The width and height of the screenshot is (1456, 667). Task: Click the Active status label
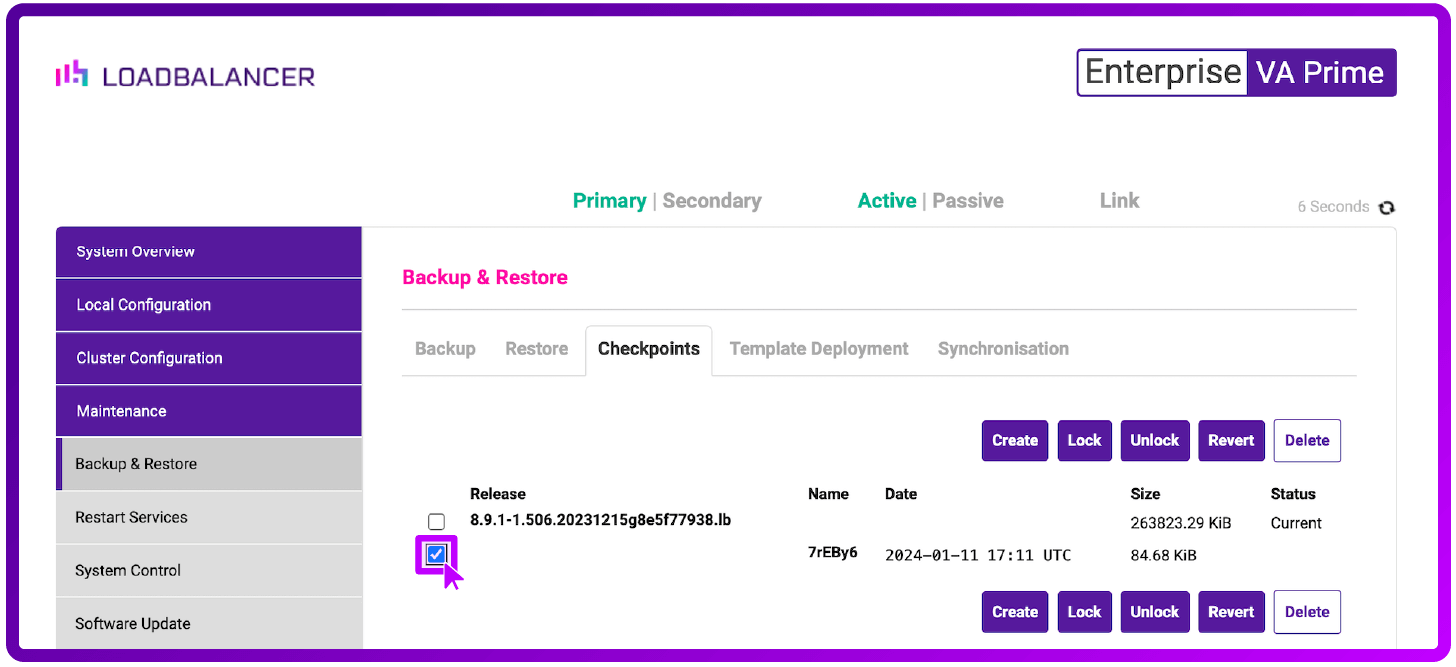coord(887,201)
